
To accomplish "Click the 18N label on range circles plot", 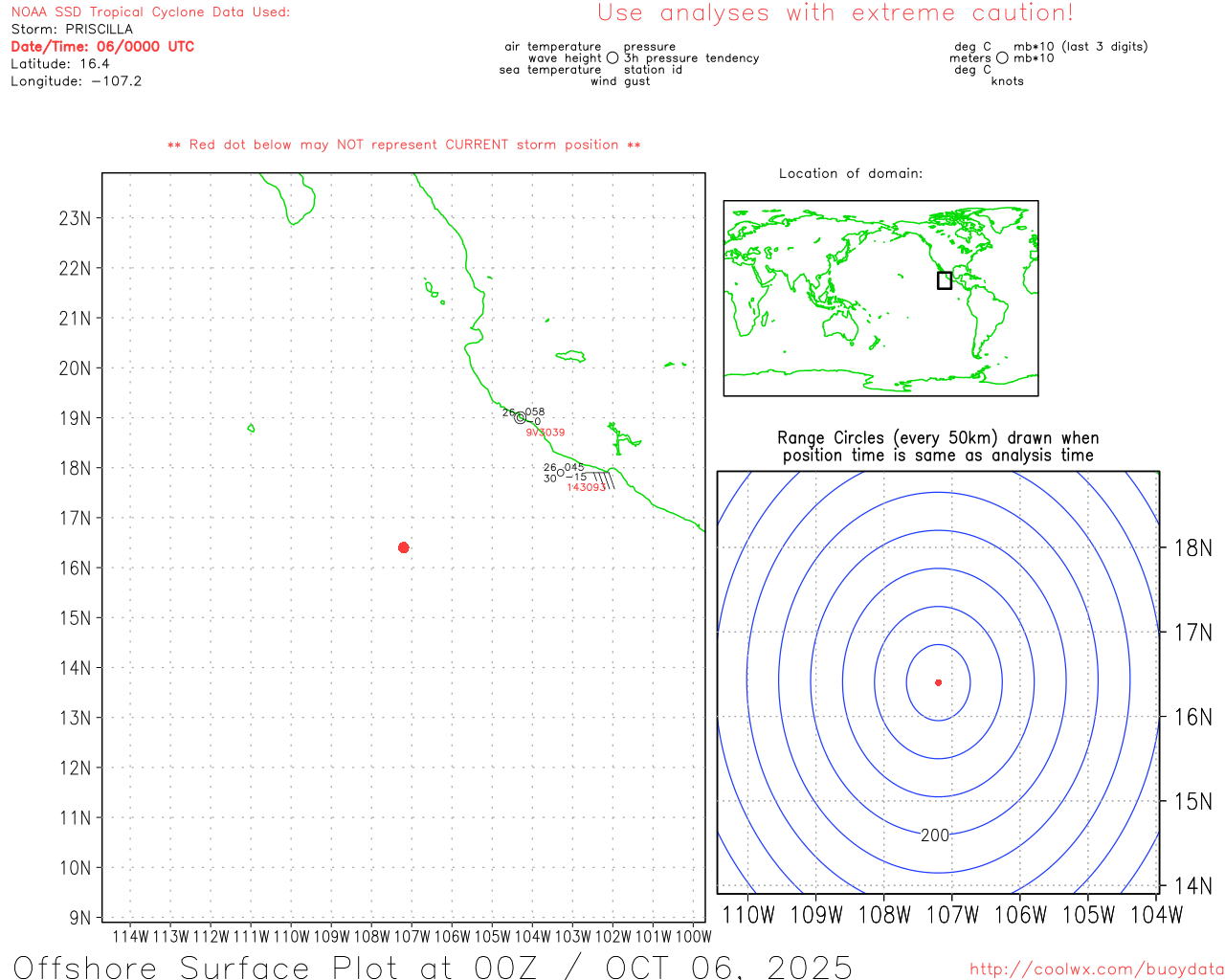I will click(1193, 548).
